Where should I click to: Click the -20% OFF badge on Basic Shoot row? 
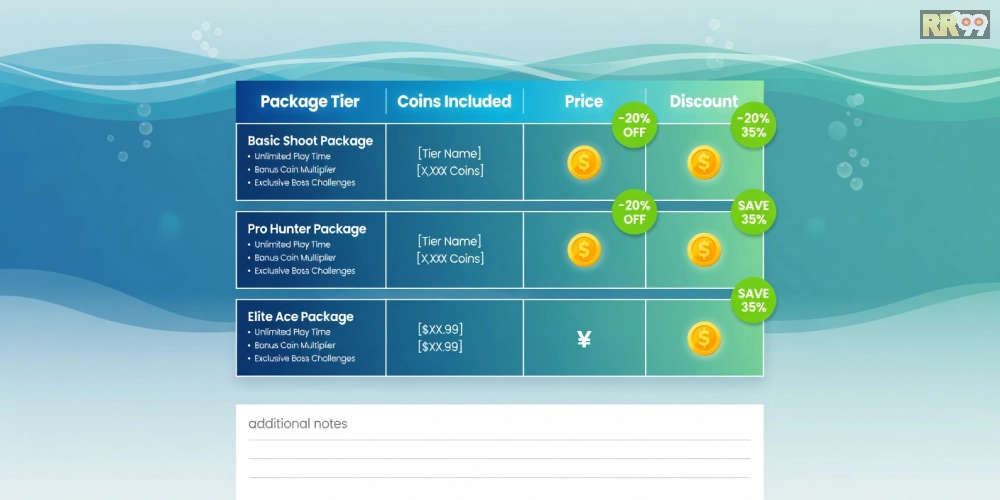635,125
